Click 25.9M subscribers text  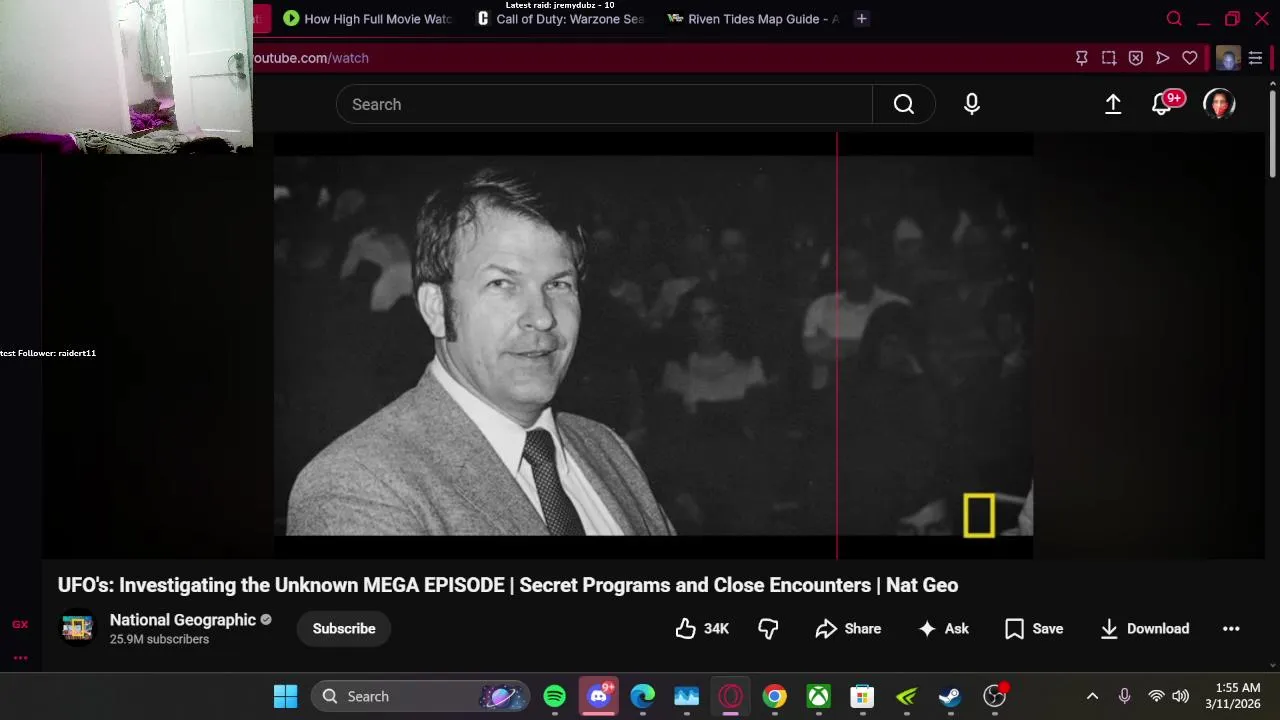click(x=159, y=639)
